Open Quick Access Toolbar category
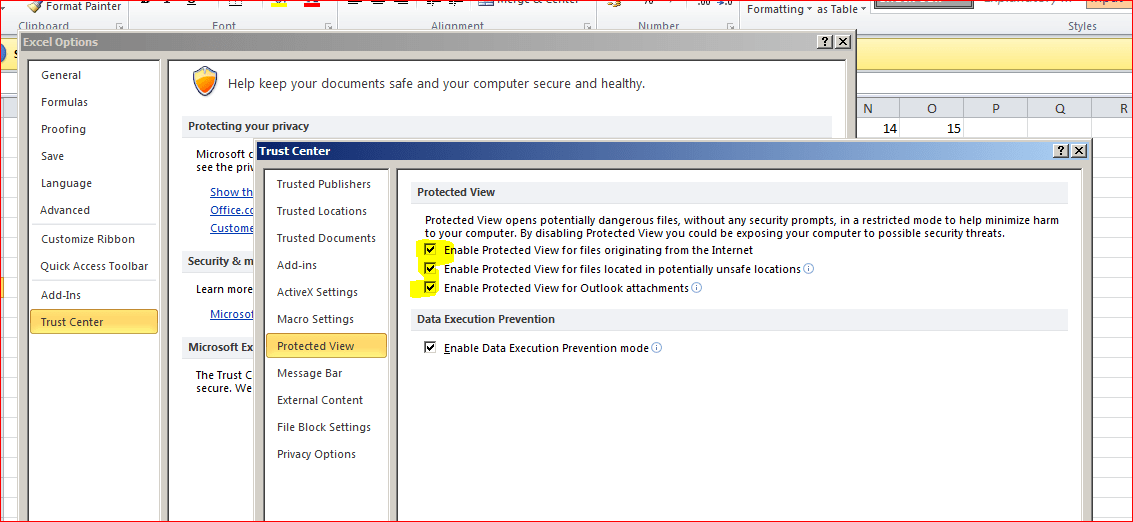Image resolution: width=1133 pixels, height=522 pixels. tap(94, 266)
